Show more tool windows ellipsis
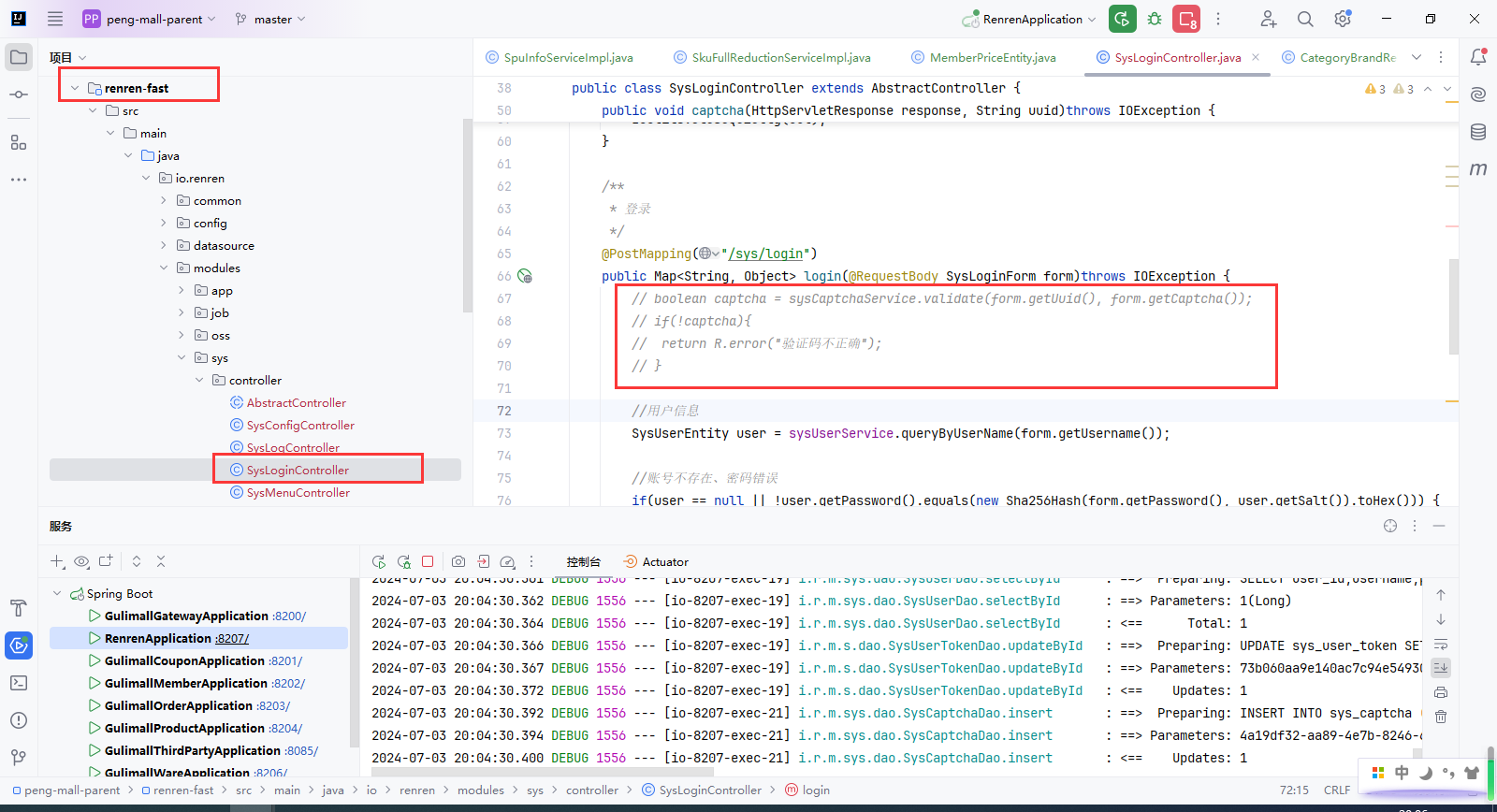 [x=19, y=179]
